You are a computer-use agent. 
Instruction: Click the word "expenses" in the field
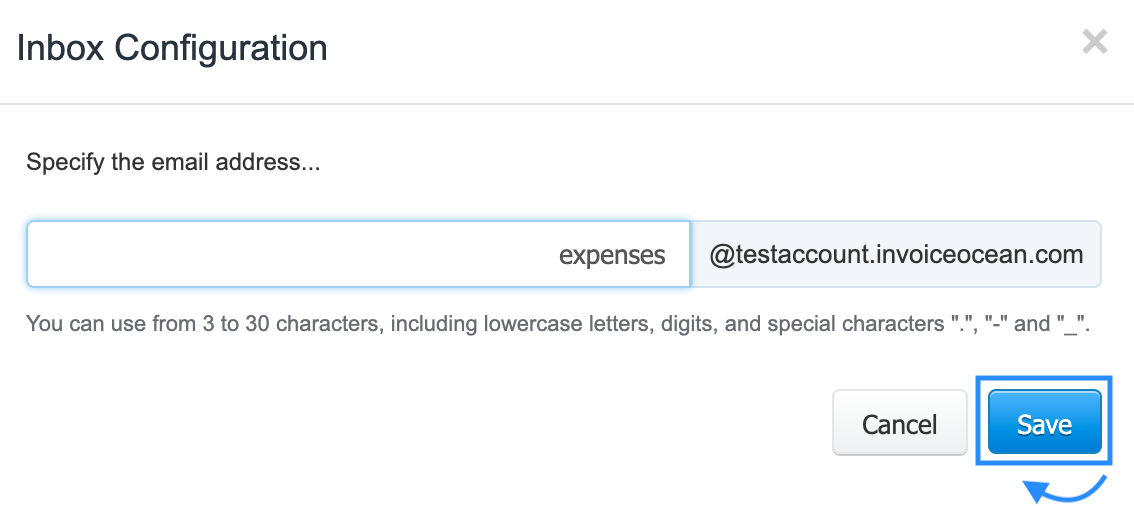tap(612, 255)
